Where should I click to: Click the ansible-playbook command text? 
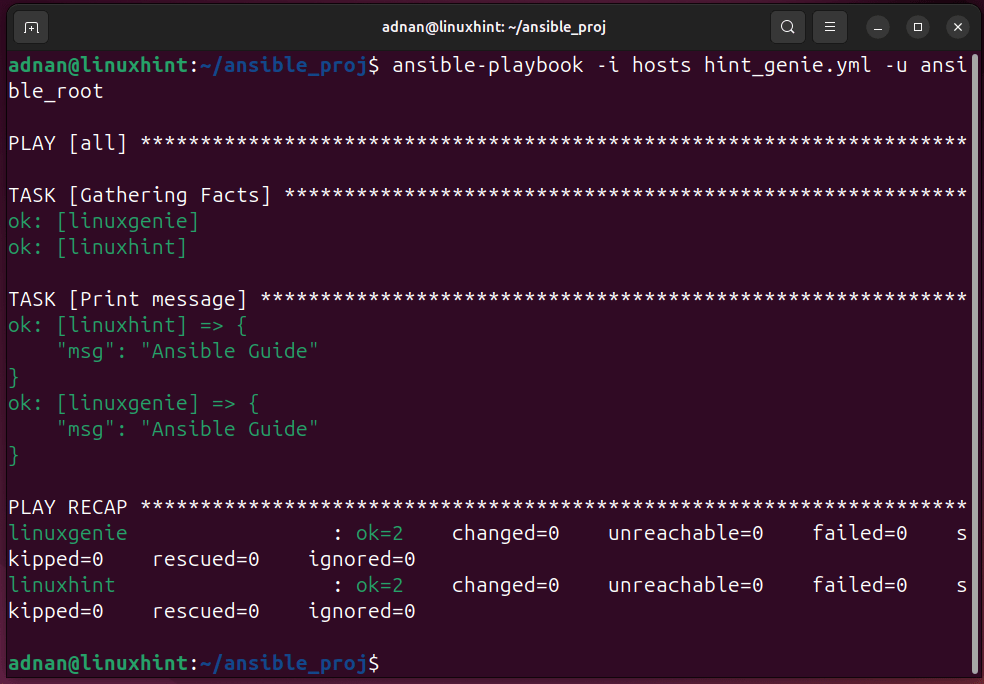(x=488, y=65)
